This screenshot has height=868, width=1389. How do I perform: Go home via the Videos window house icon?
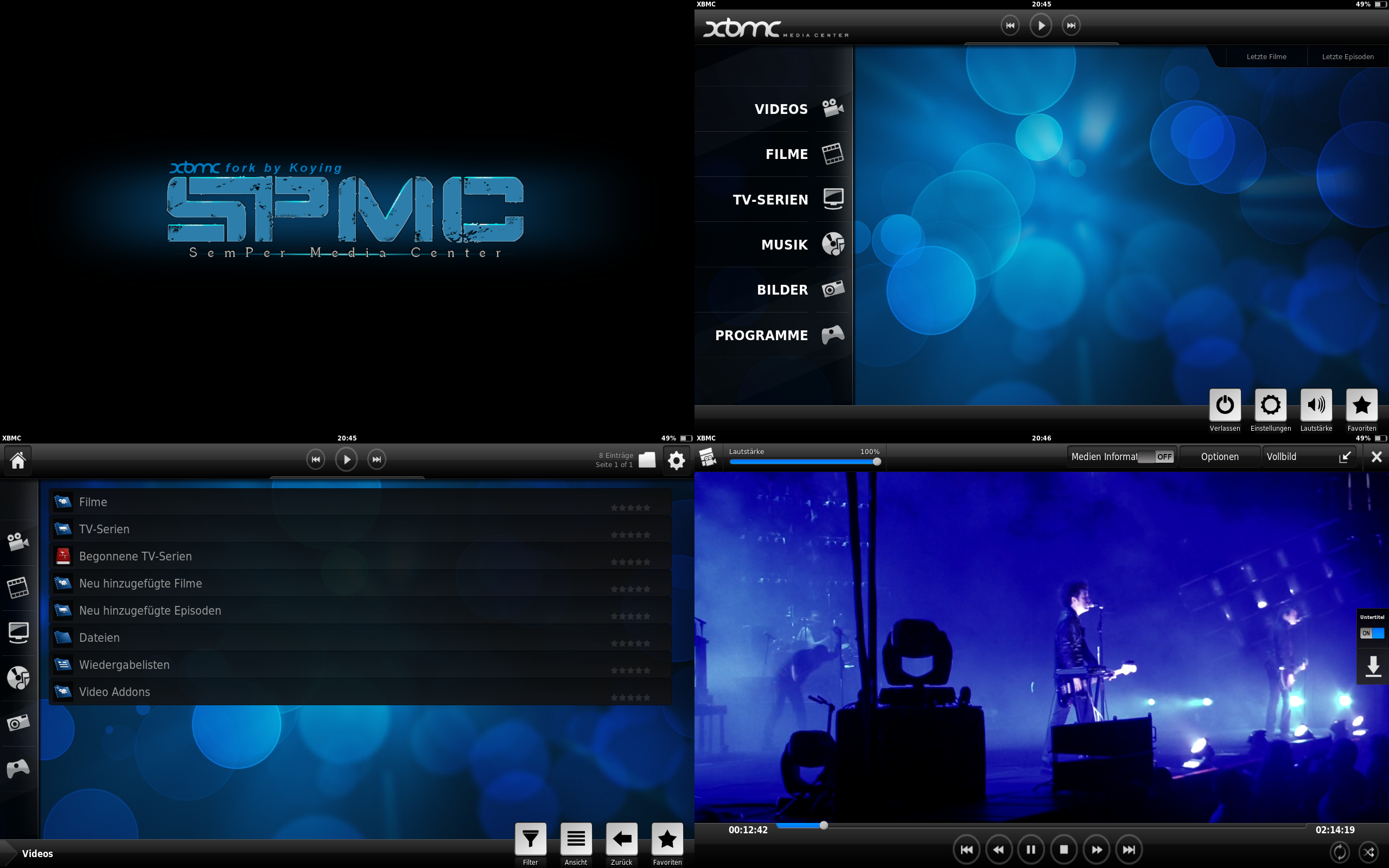pyautogui.click(x=18, y=460)
